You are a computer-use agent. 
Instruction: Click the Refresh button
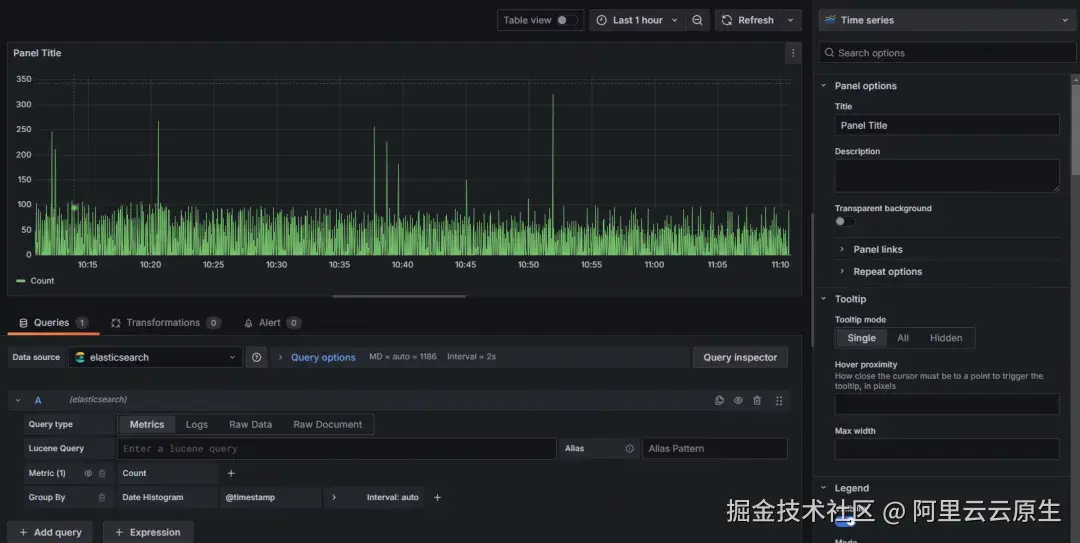click(x=747, y=20)
